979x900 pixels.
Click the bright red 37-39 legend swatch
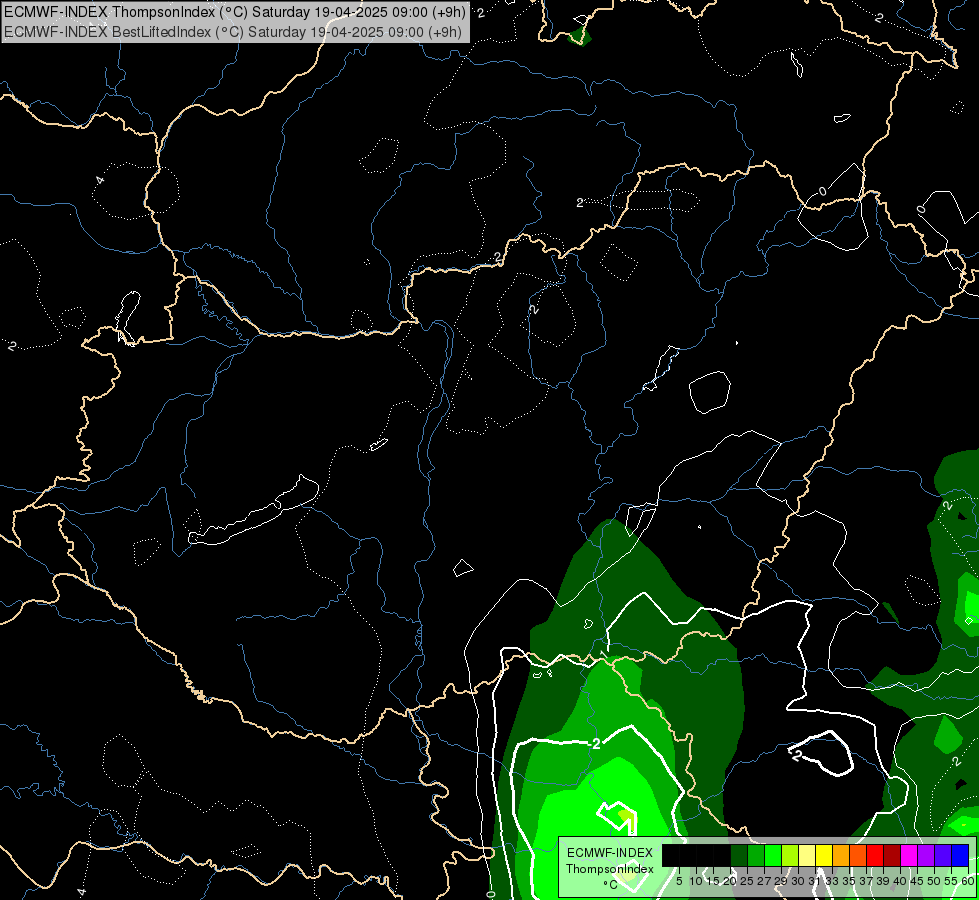point(875,855)
